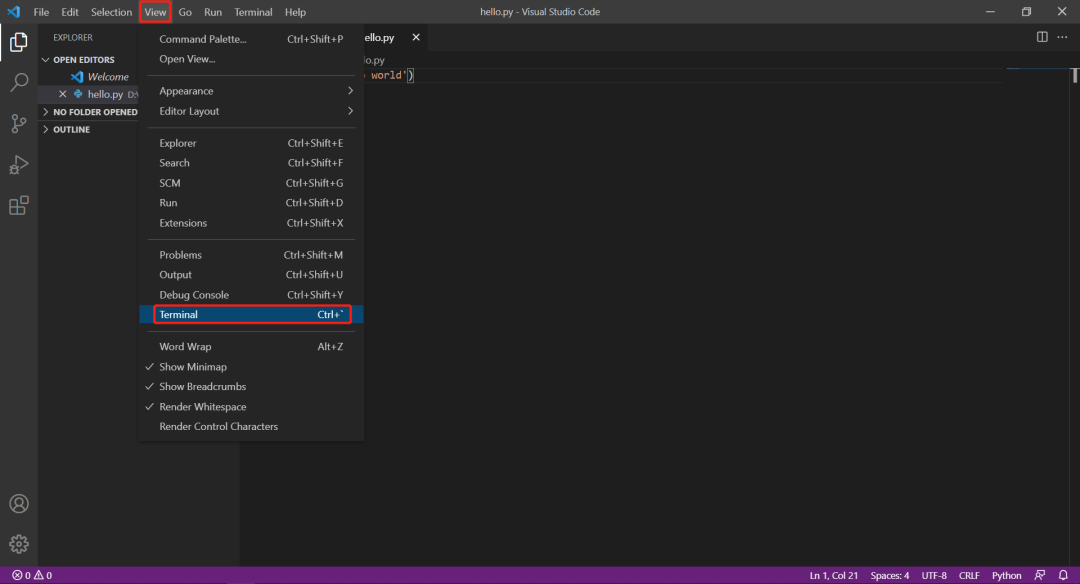Open the Explorer activity bar icon
The image size is (1080, 584).
pos(19,42)
